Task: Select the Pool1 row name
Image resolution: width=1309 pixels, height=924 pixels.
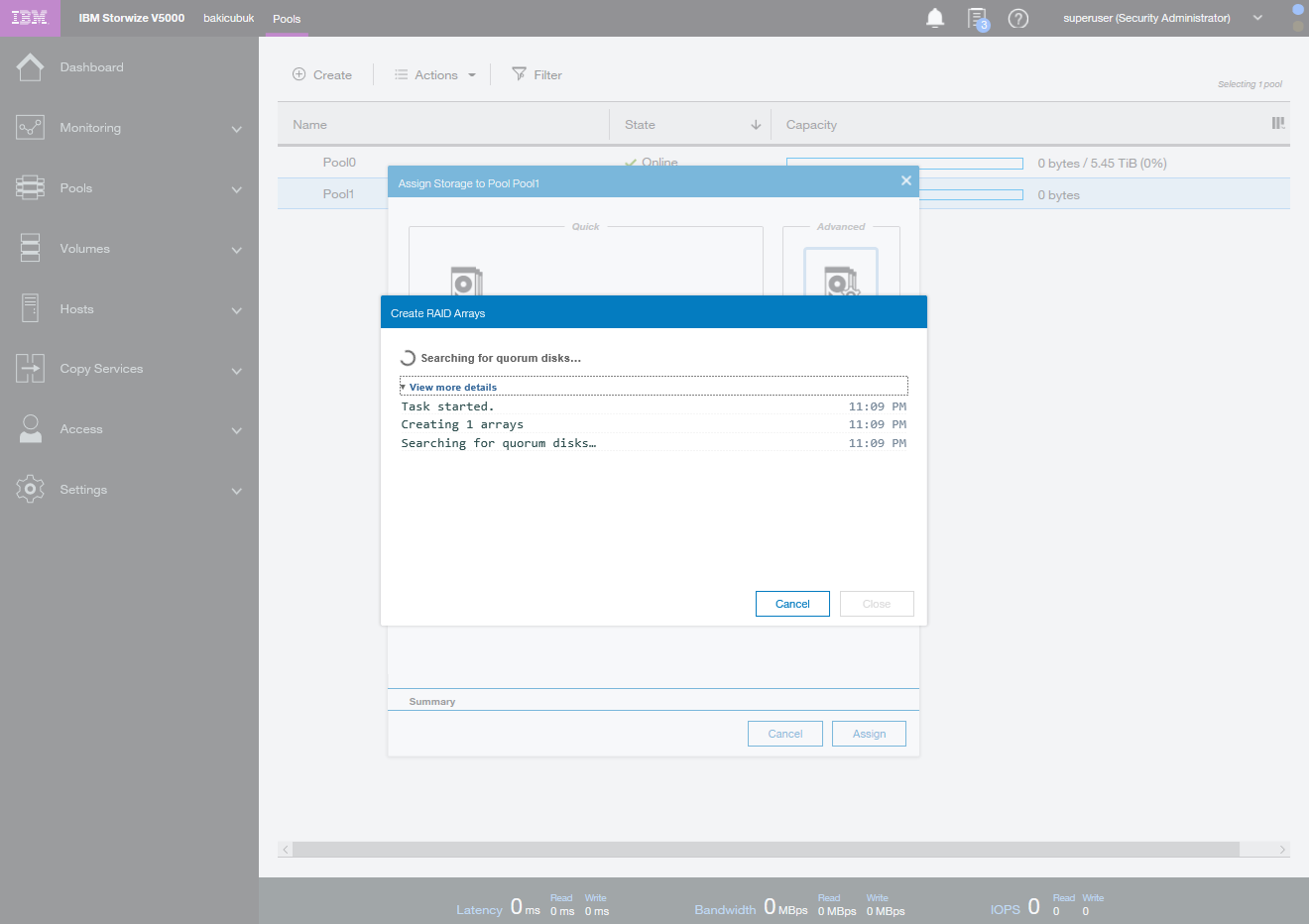Action: (x=338, y=194)
